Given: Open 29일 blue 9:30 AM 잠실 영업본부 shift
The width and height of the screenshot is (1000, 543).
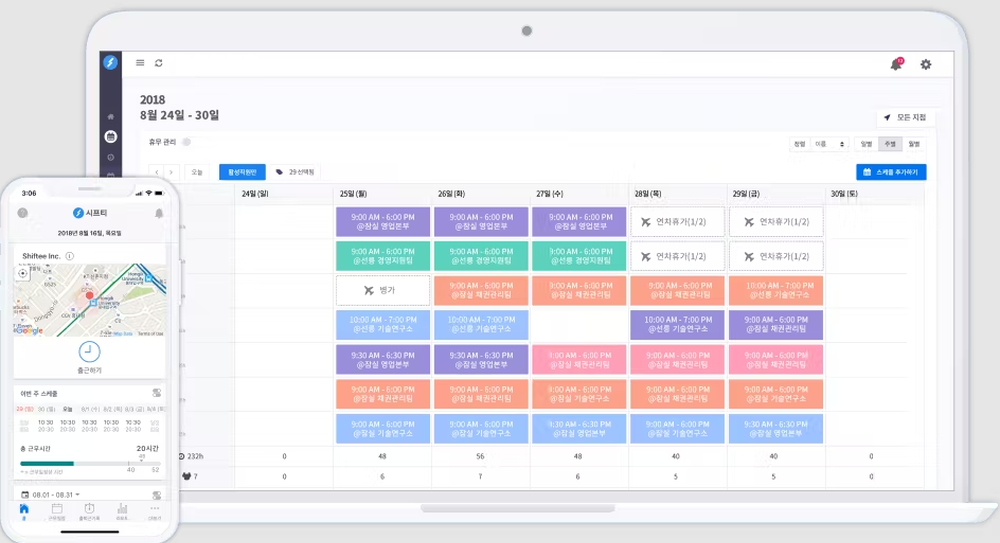Looking at the screenshot, I should point(776,428).
